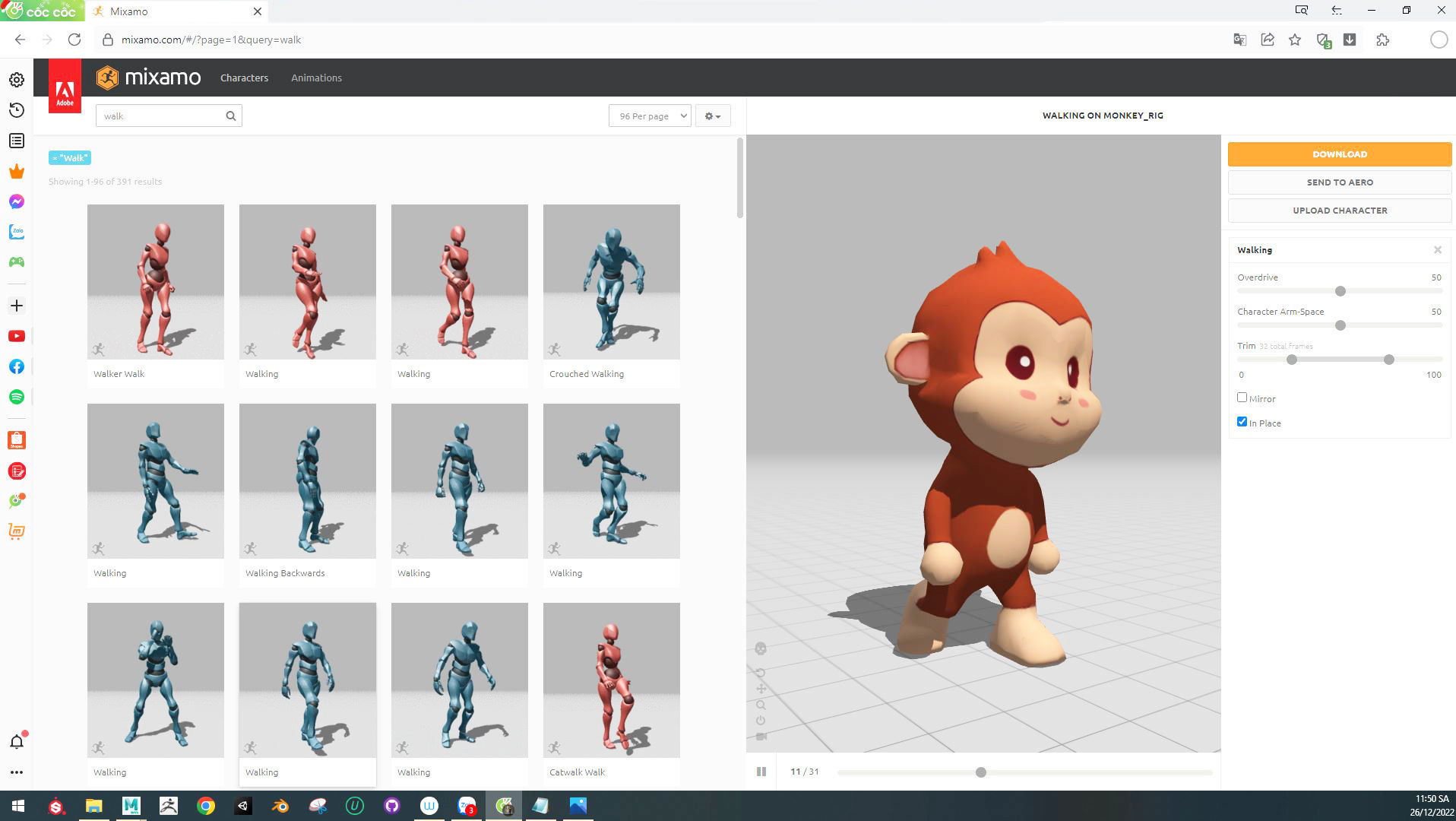Uncheck the In Place checkbox
Viewport: 1456px width, 821px height.
1242,422
